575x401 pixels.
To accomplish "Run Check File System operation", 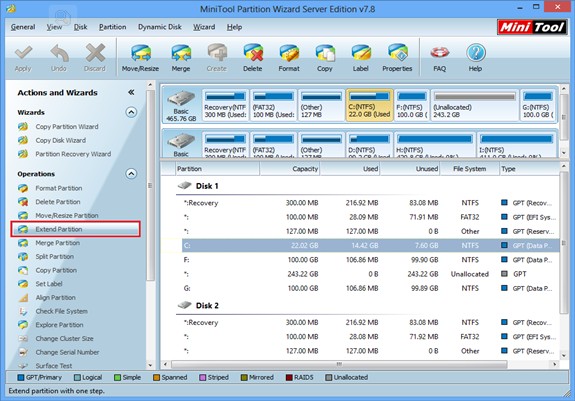I will [61, 311].
